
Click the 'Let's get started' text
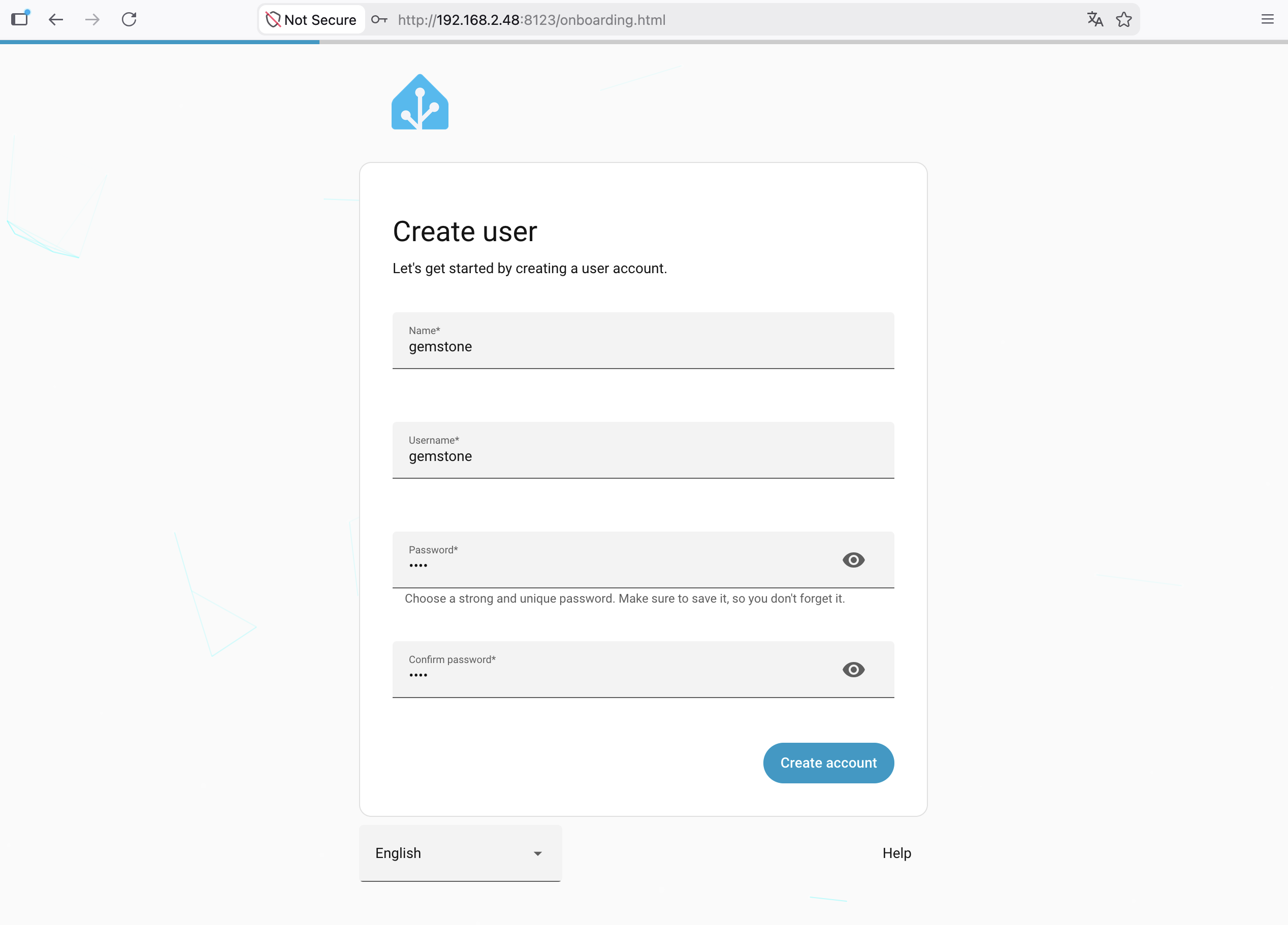click(x=529, y=268)
